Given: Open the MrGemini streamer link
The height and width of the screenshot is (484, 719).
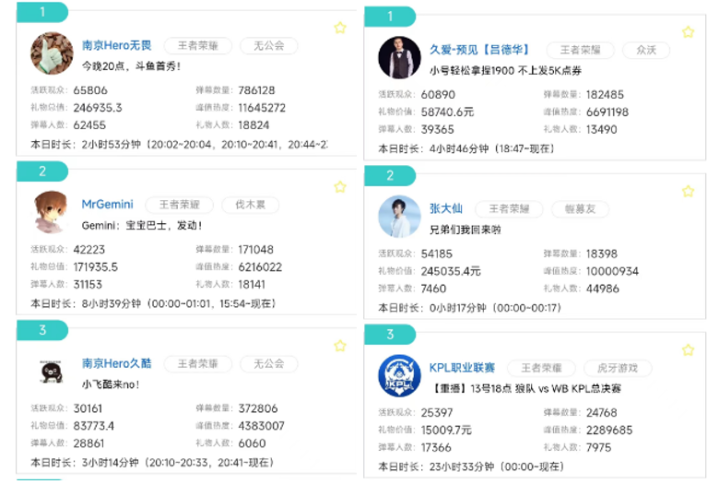Looking at the screenshot, I should 107,204.
